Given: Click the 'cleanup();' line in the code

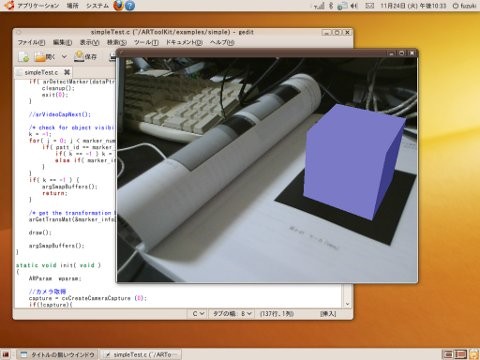Looking at the screenshot, I should (58, 88).
